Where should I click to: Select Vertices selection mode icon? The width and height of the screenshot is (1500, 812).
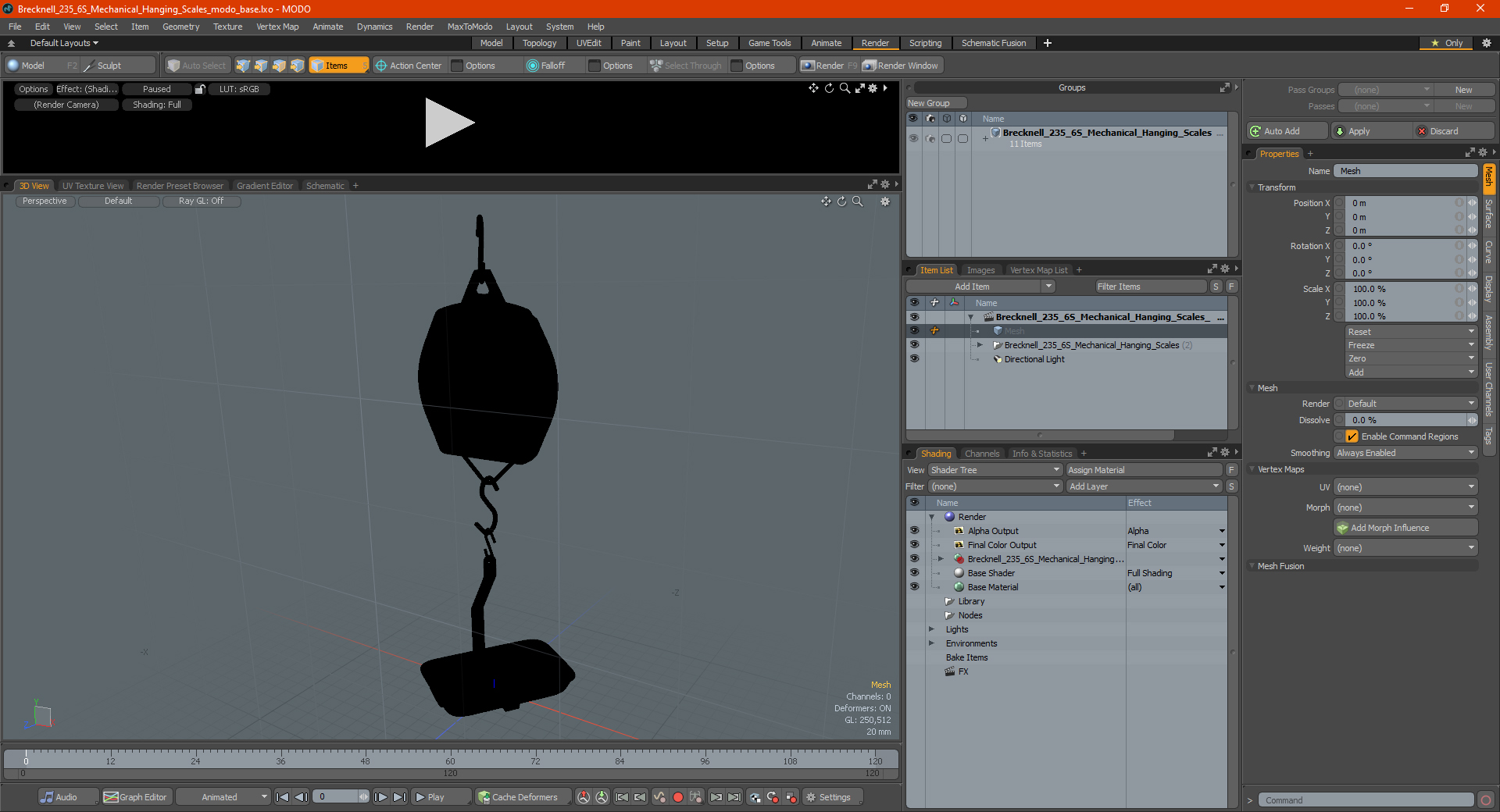click(x=243, y=66)
